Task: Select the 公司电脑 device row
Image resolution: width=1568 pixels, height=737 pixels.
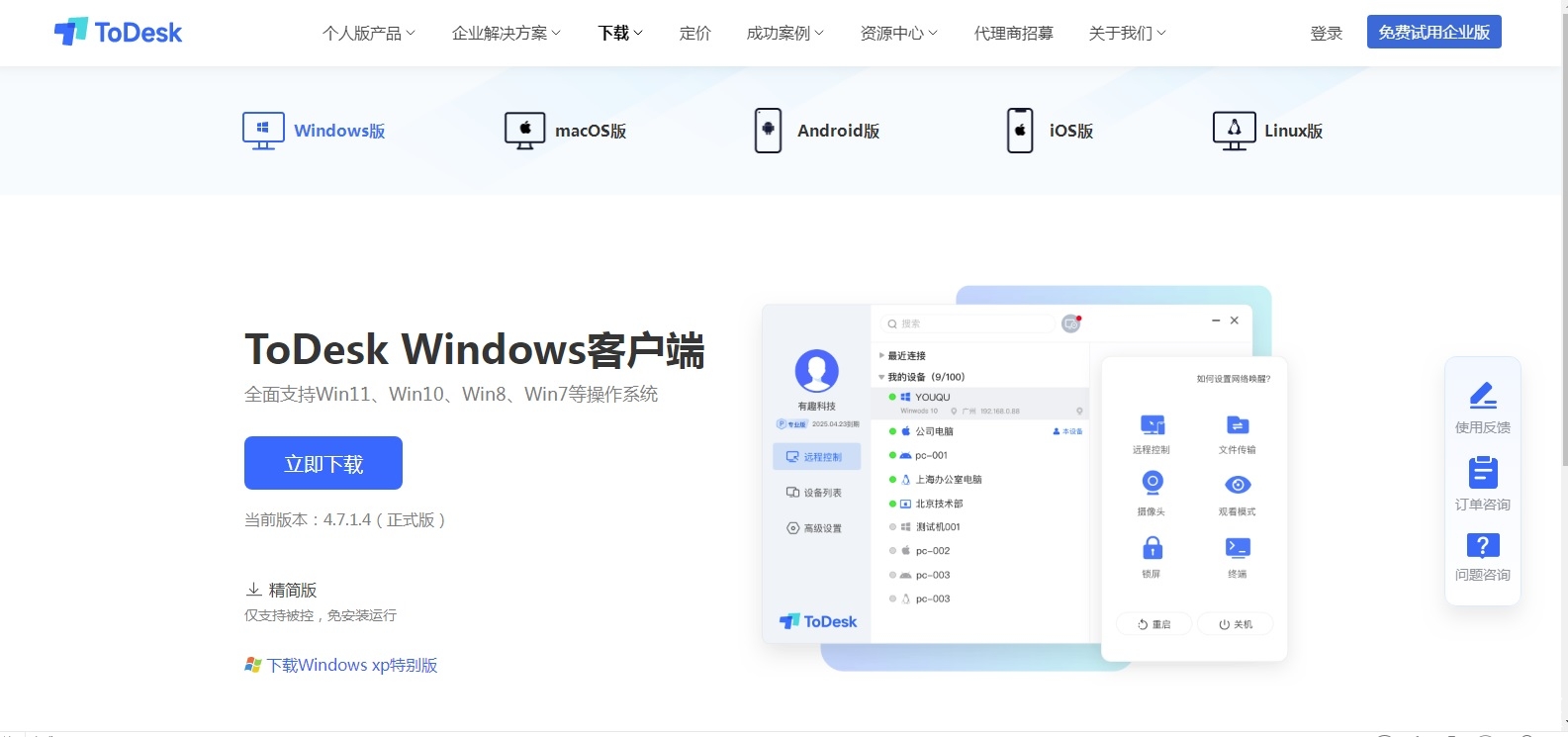Action: (x=979, y=431)
